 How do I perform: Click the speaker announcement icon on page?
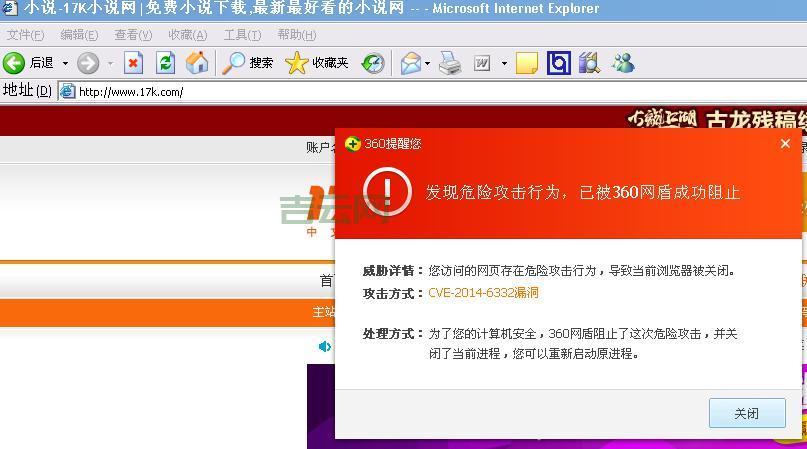pyautogui.click(x=325, y=347)
